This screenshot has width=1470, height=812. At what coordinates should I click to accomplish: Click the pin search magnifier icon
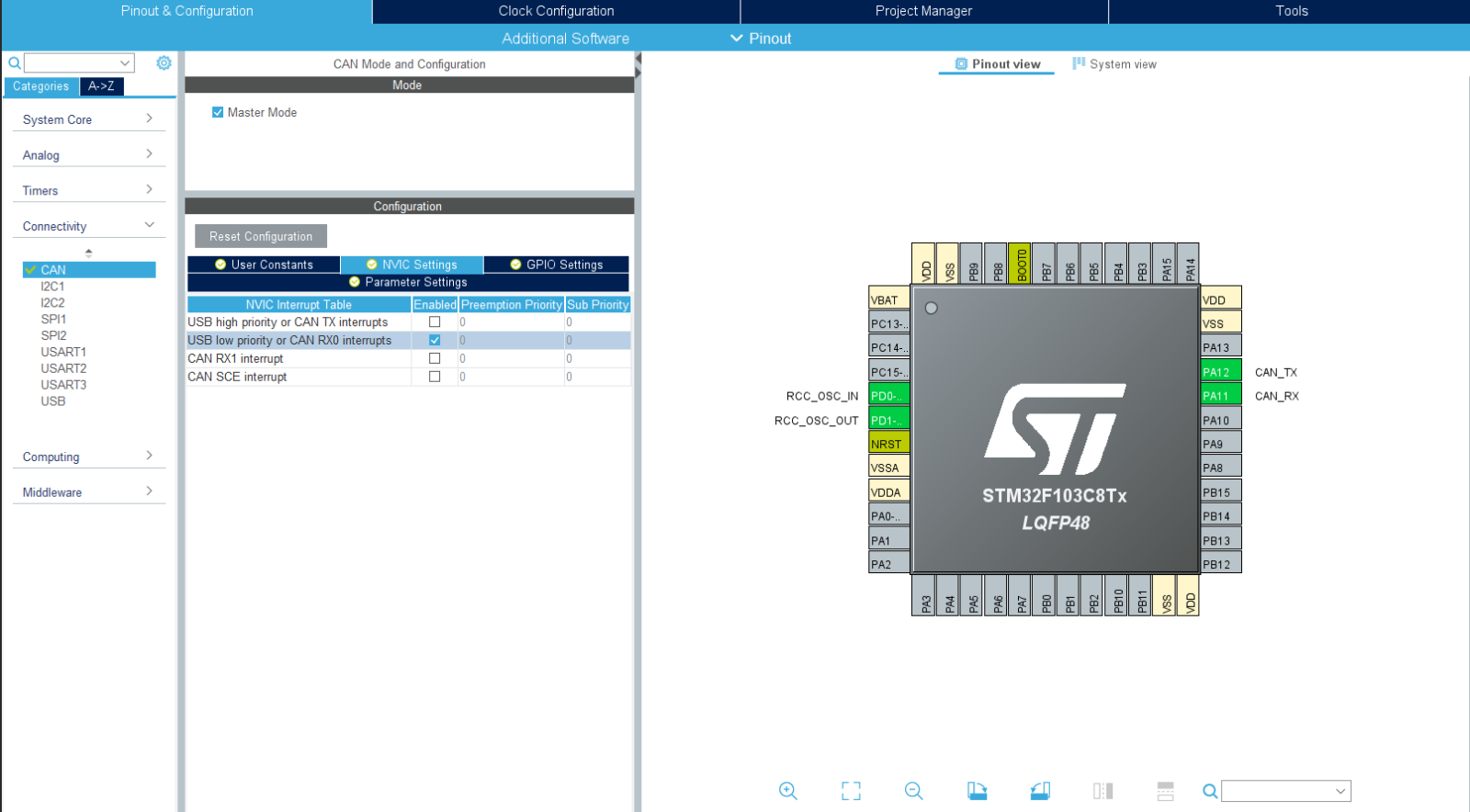1210,791
